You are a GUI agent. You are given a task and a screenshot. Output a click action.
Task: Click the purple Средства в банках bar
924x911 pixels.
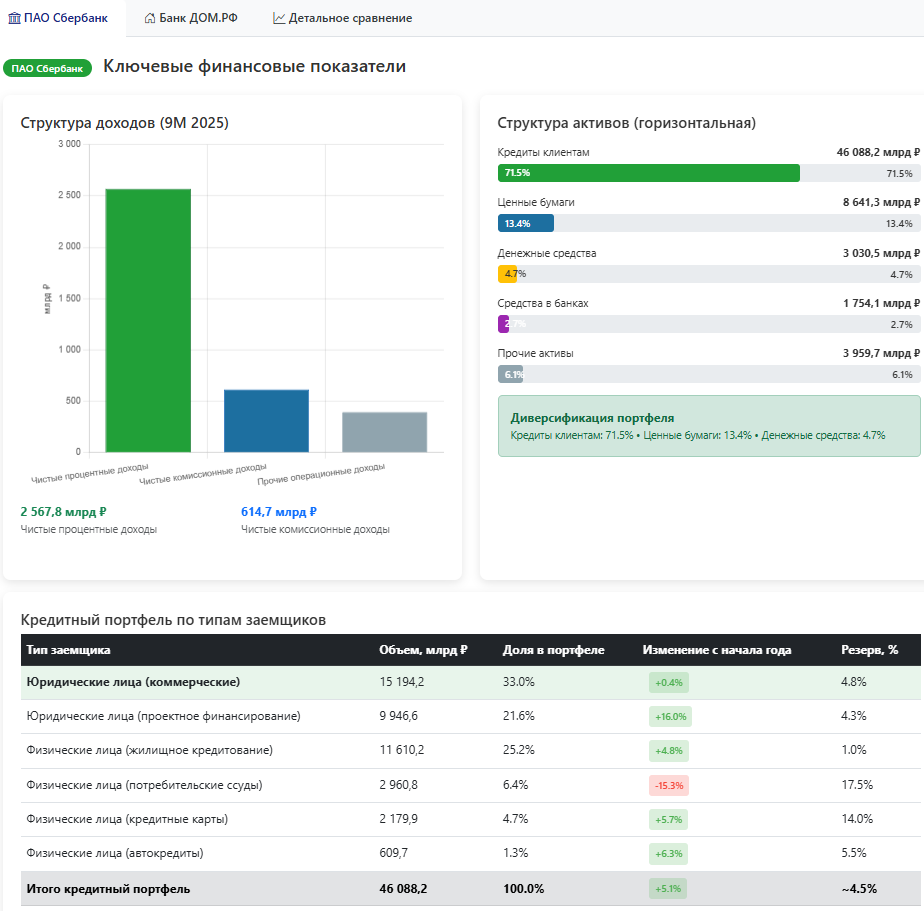[504, 324]
